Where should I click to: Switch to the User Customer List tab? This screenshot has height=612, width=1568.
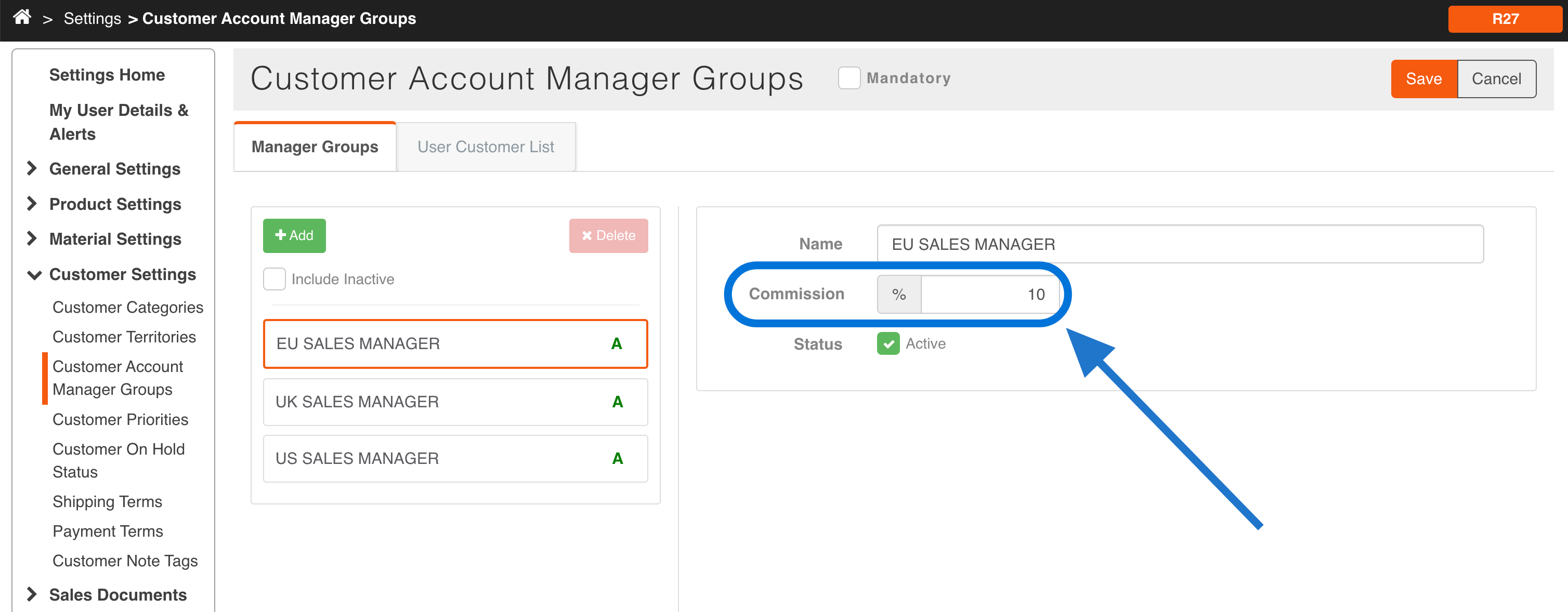485,147
